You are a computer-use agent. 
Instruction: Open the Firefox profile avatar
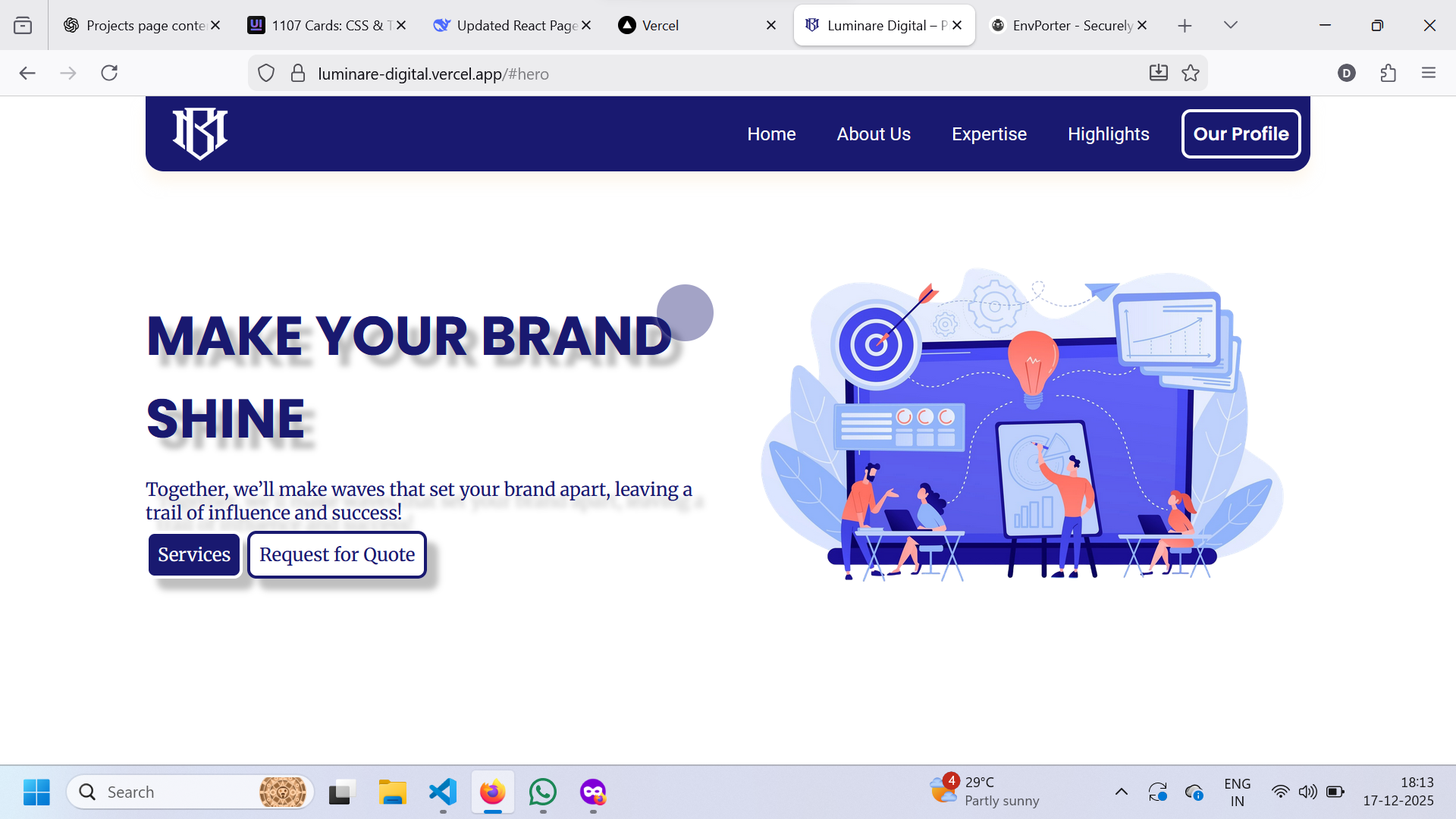click(x=1347, y=73)
